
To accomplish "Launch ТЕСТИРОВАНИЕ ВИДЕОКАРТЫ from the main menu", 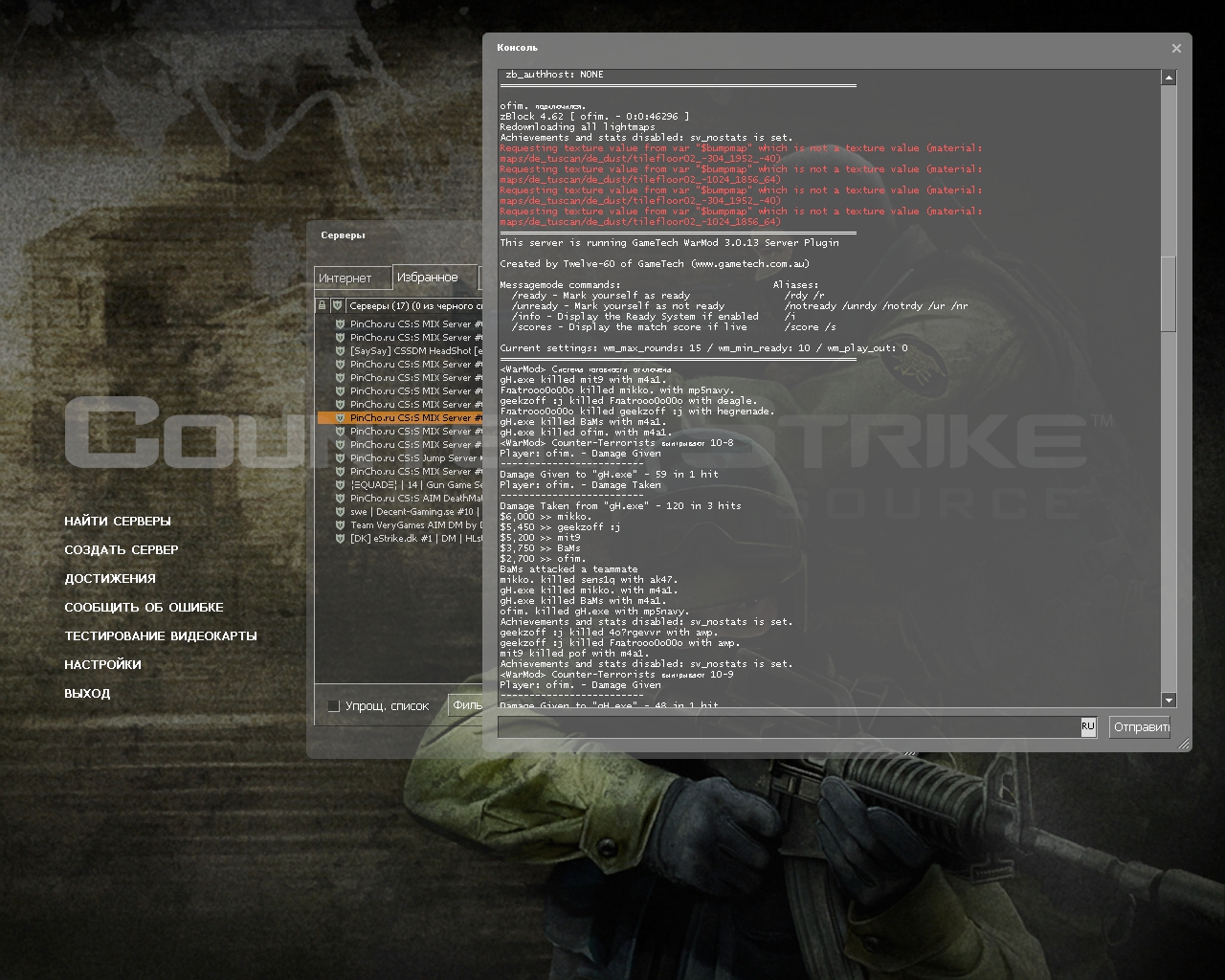I will point(161,636).
